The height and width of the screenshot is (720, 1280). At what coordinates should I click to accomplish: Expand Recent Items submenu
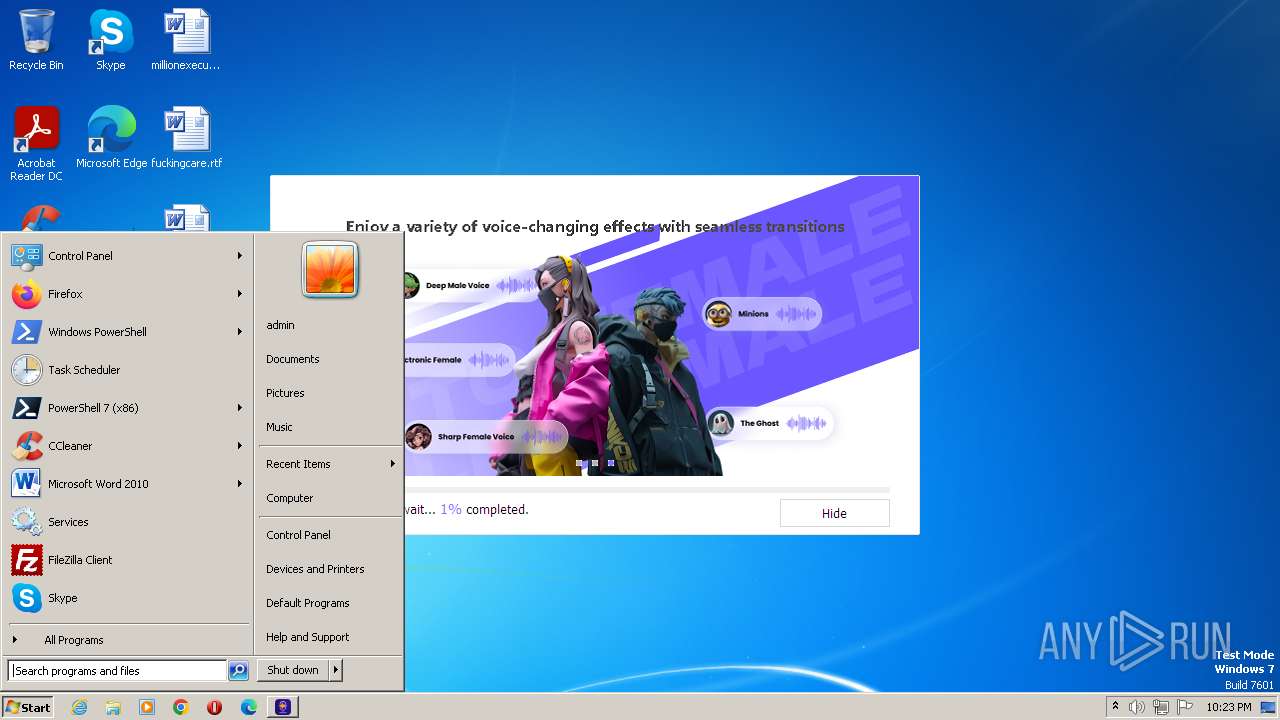pyautogui.click(x=330, y=464)
